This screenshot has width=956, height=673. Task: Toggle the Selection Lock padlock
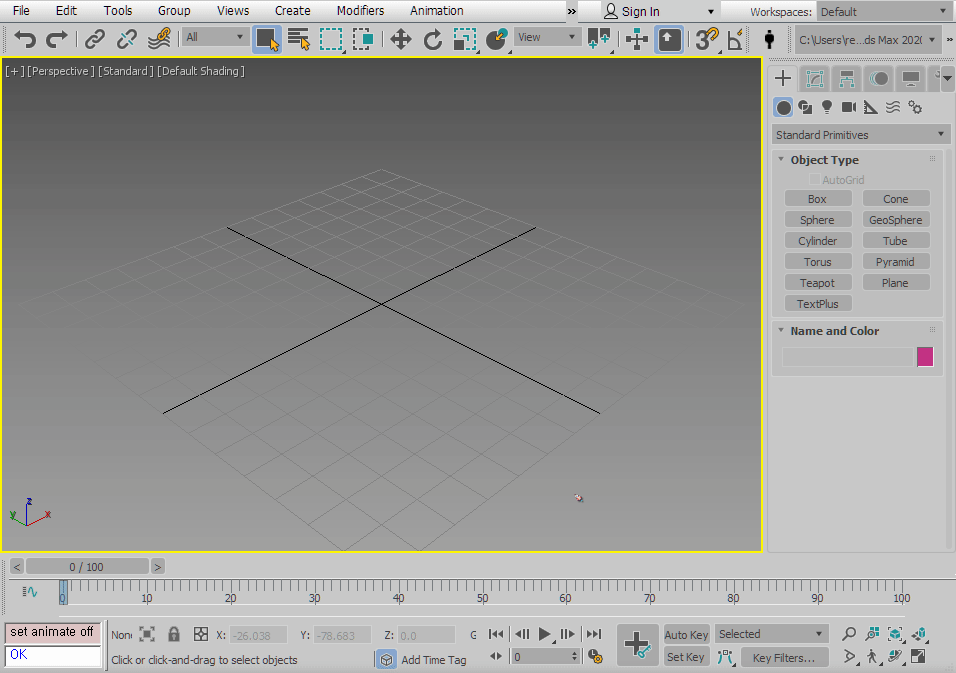(174, 635)
